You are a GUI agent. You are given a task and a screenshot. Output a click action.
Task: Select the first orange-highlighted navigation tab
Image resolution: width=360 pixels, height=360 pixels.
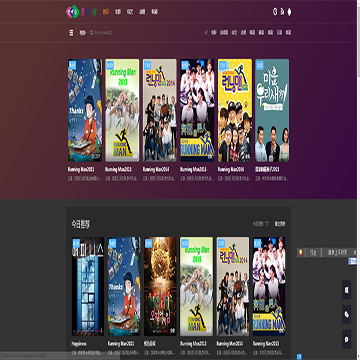(106, 12)
